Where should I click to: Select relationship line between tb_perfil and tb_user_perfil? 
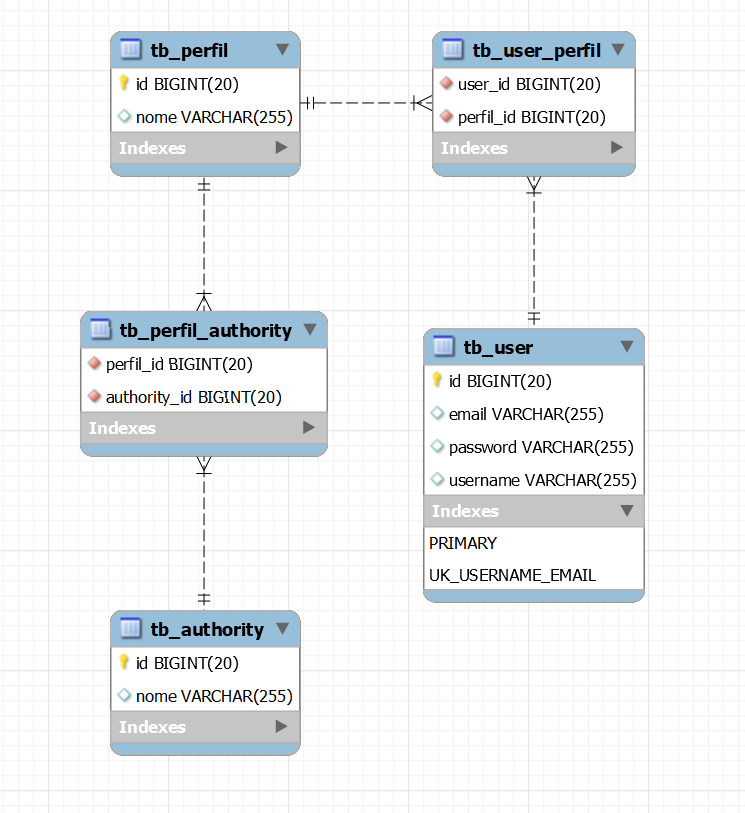click(366, 103)
